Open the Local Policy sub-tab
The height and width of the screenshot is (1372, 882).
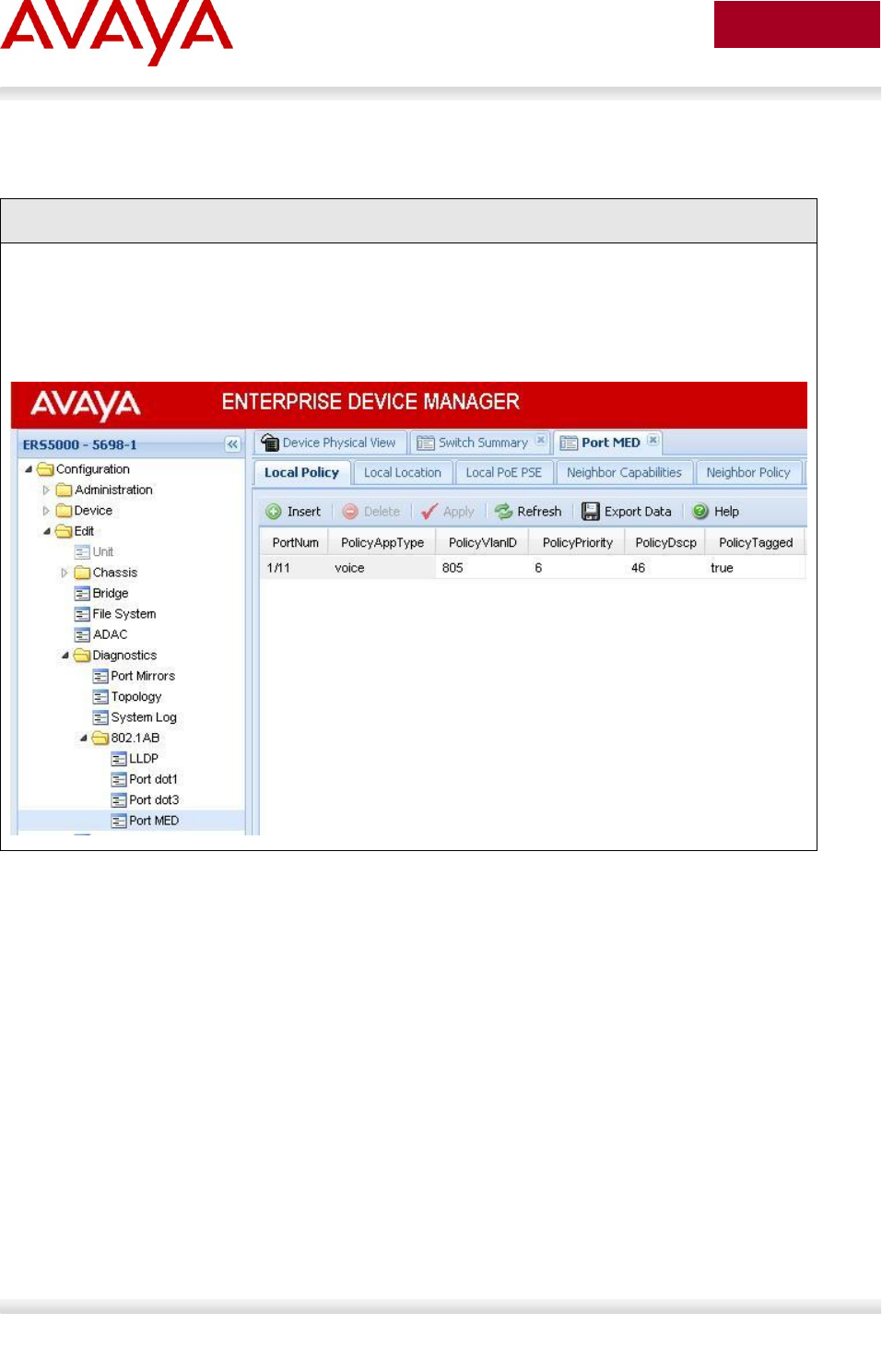pyautogui.click(x=301, y=472)
